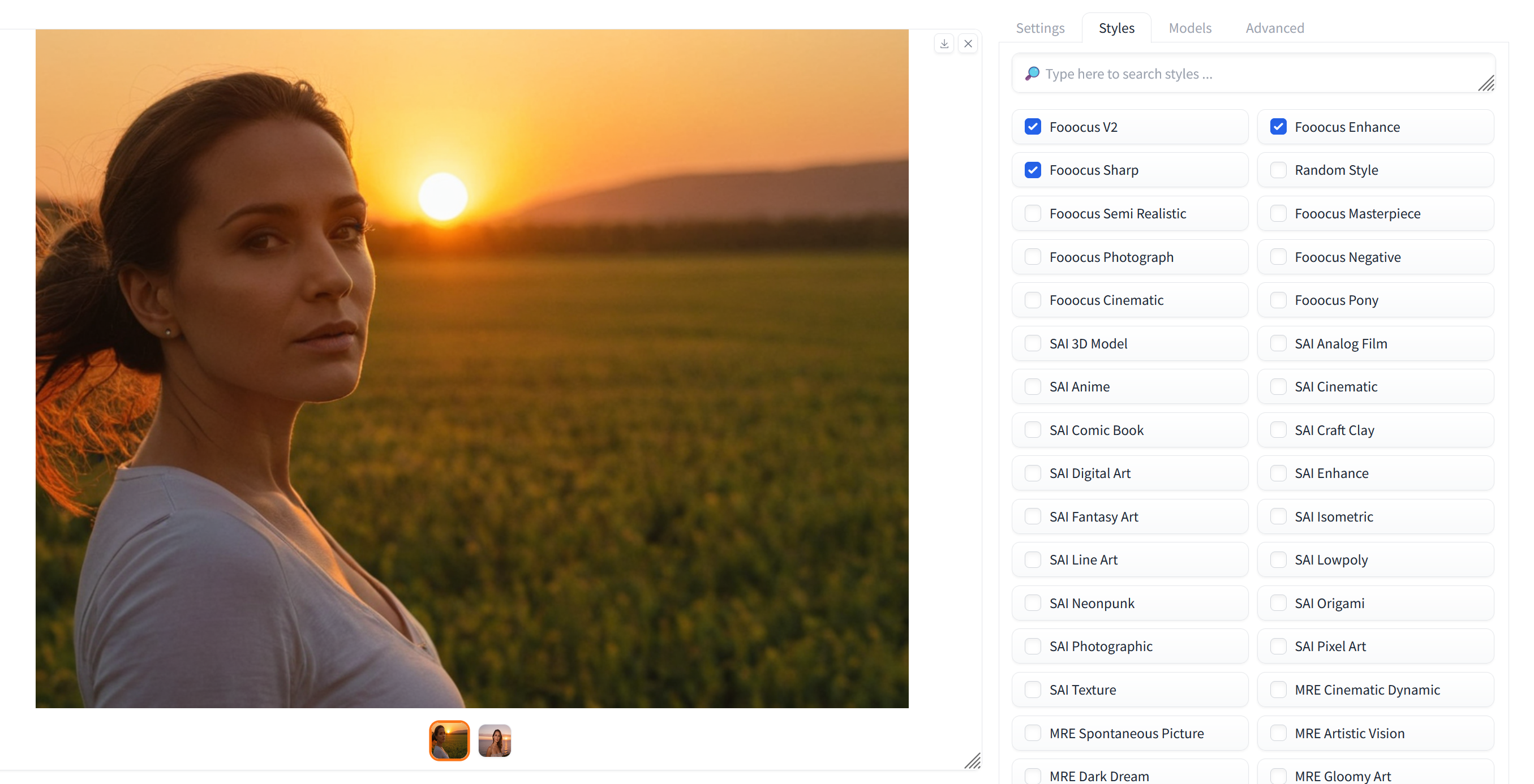This screenshot has width=1534, height=784.
Task: Select SAI Enhance style
Action: pyautogui.click(x=1278, y=473)
